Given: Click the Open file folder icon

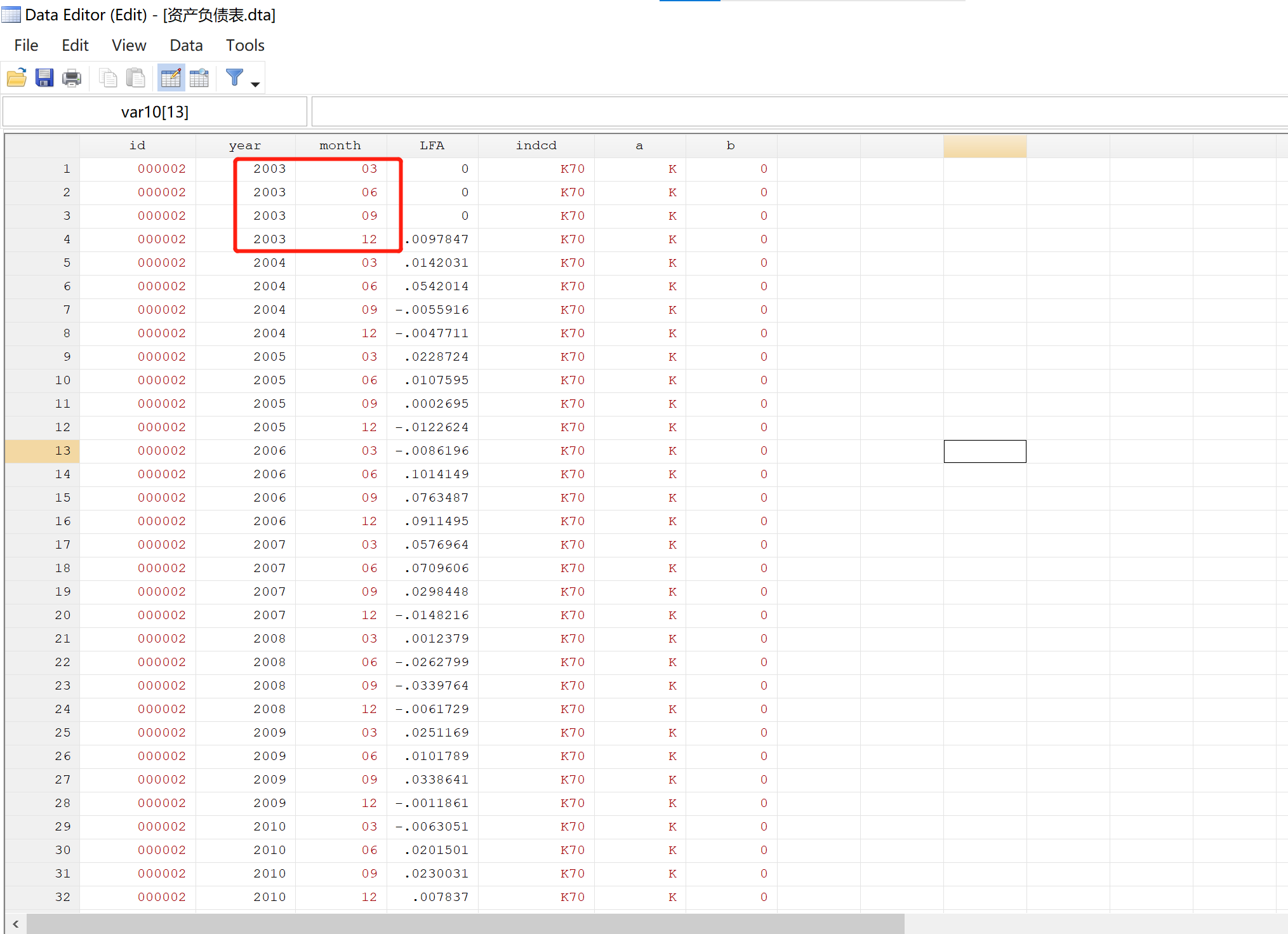Looking at the screenshot, I should click(x=17, y=78).
